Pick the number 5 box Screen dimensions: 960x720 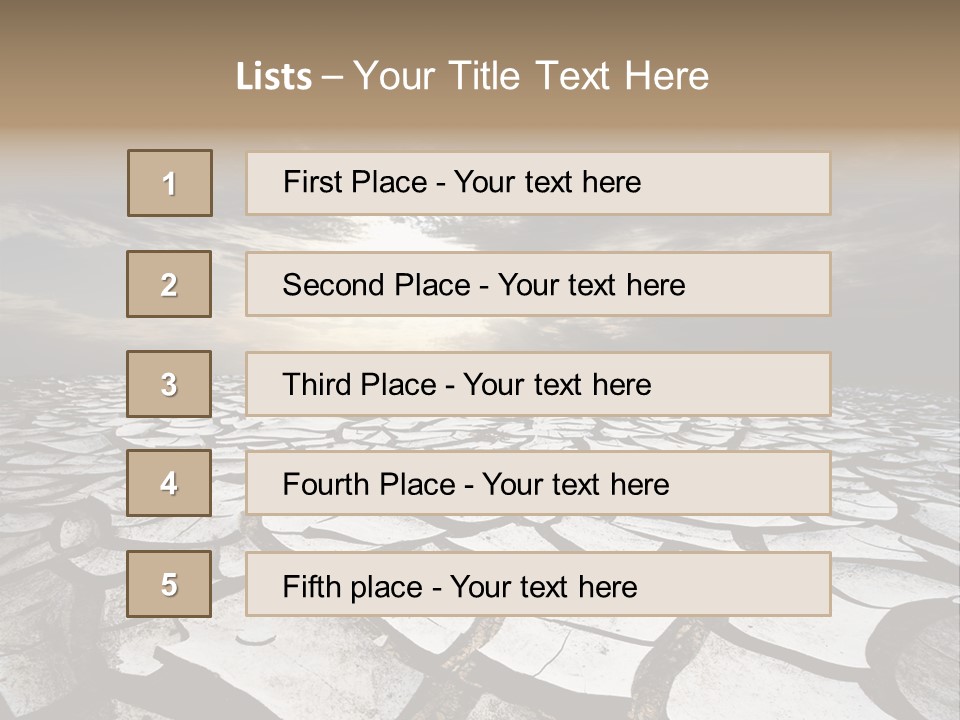point(169,584)
